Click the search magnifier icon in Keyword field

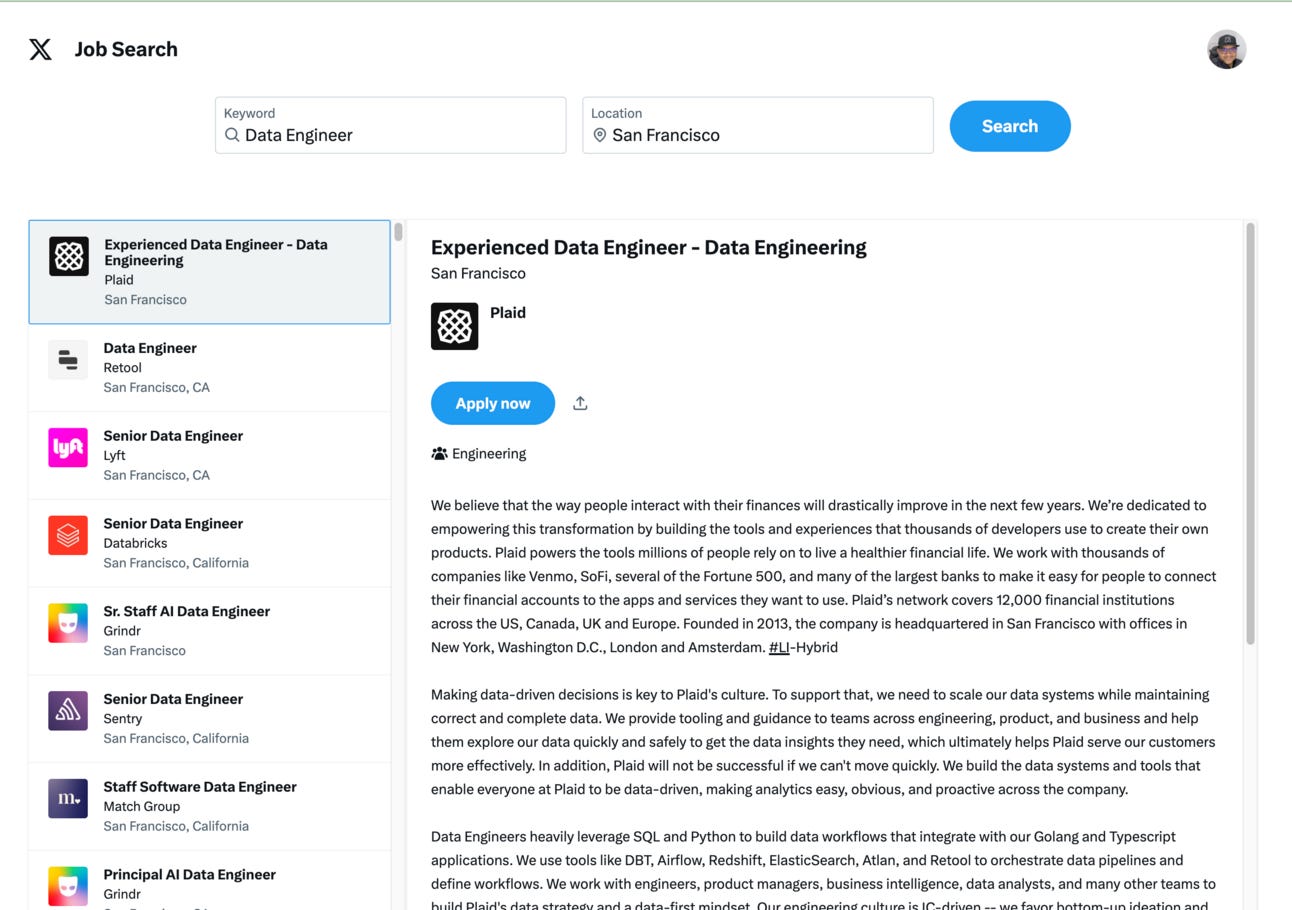click(x=232, y=135)
